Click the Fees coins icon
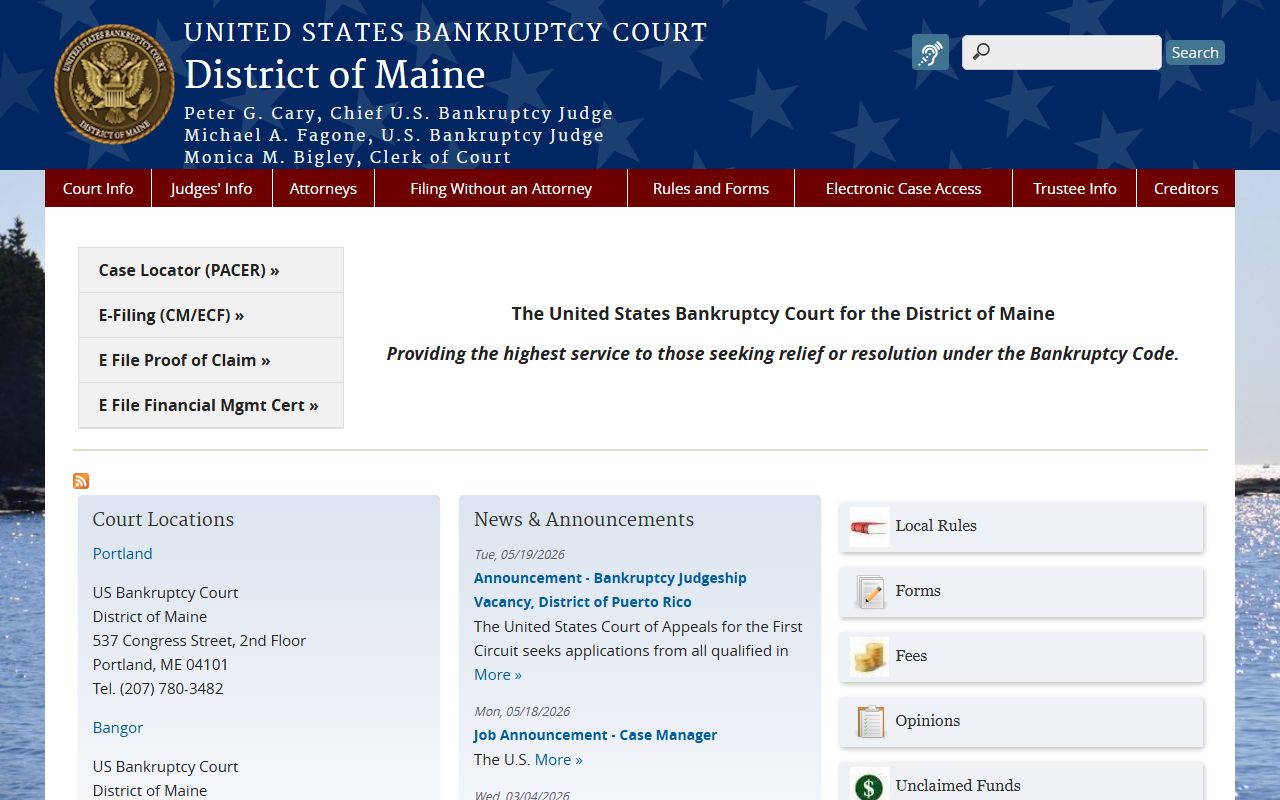The width and height of the screenshot is (1280, 800). tap(869, 657)
